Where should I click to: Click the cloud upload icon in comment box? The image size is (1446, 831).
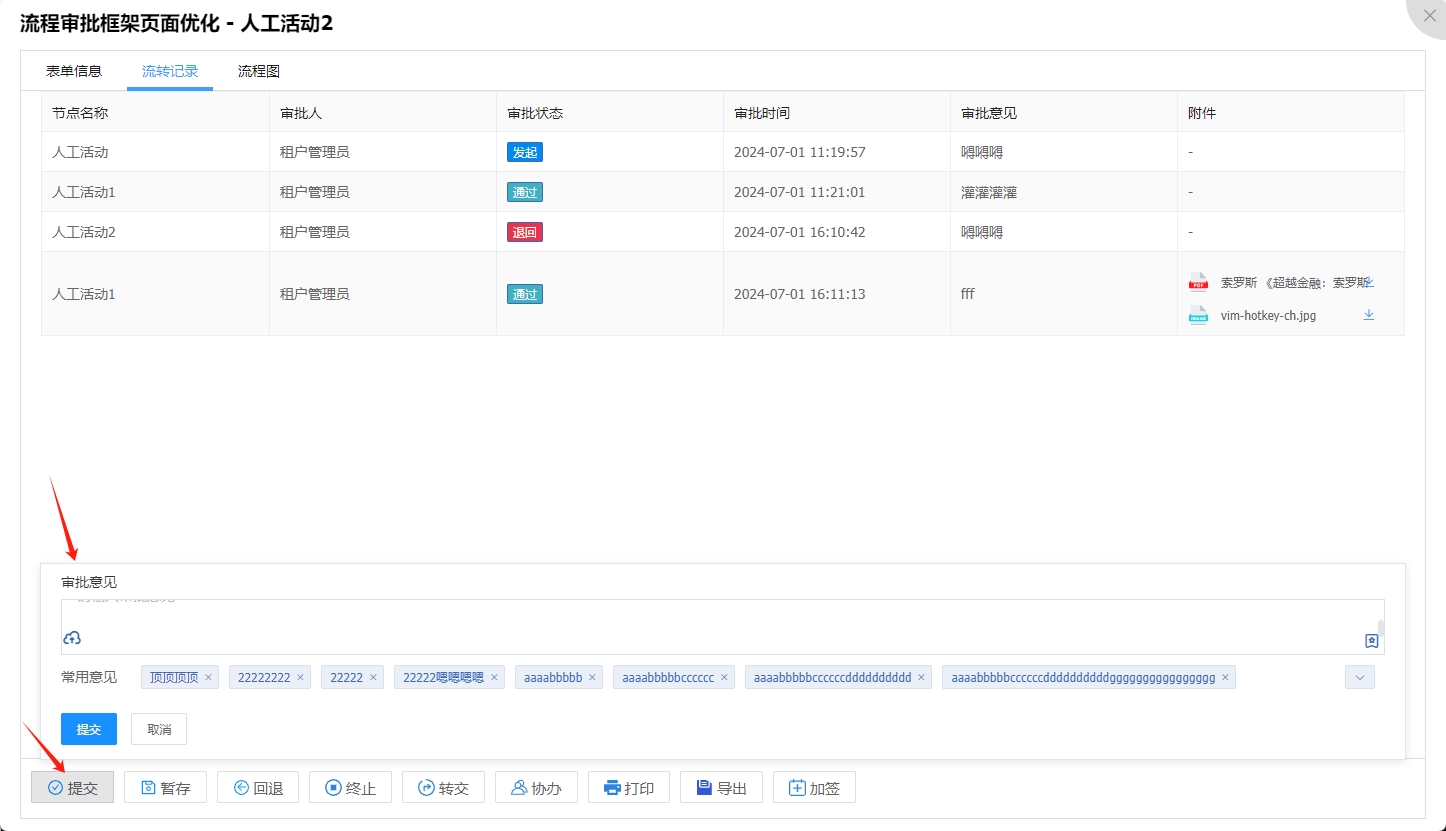click(71, 637)
